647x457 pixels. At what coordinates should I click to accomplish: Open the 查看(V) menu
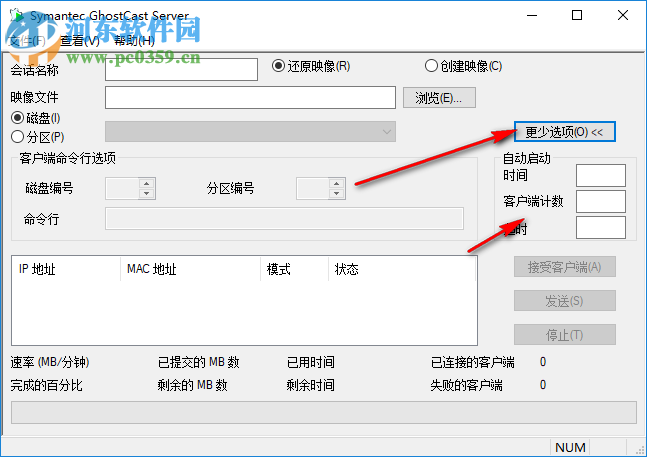pyautogui.click(x=80, y=40)
